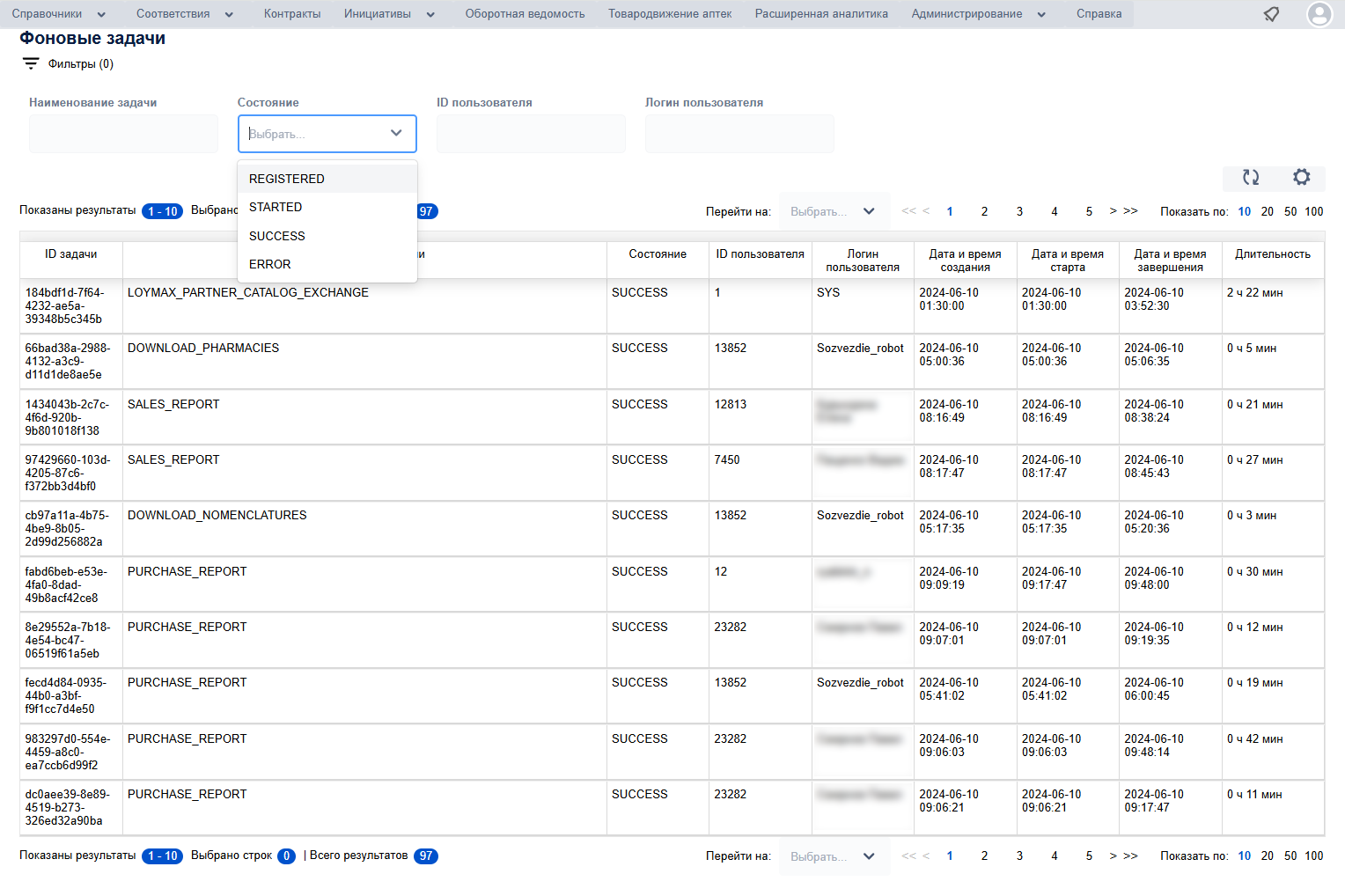Open the user profile avatar

click(x=1319, y=14)
